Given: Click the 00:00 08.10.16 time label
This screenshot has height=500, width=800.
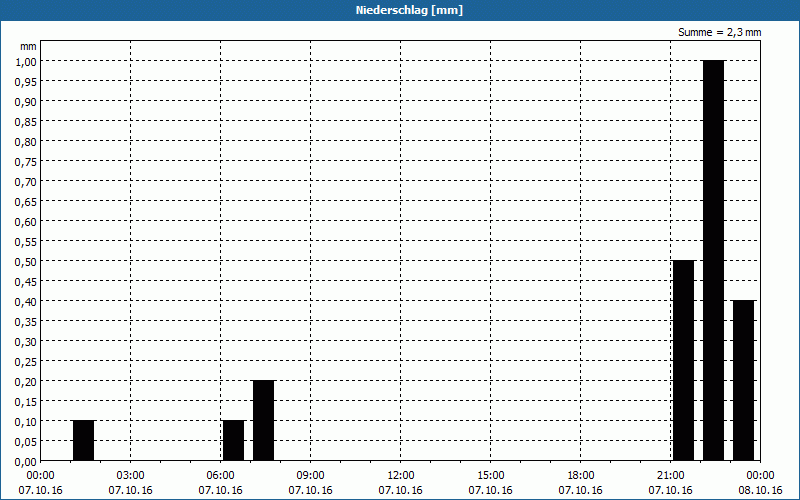Looking at the screenshot, I should pos(760,483).
